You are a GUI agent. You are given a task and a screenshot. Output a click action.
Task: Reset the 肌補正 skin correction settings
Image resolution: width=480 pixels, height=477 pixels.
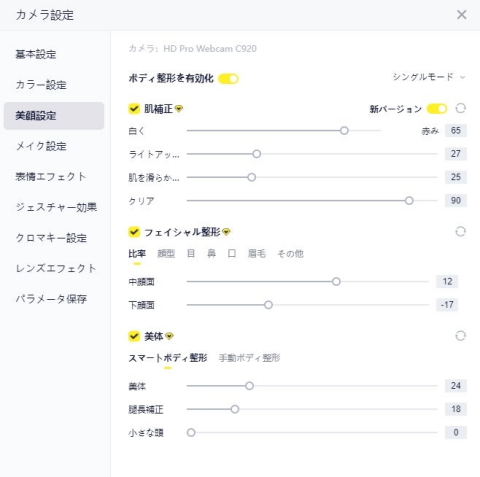pyautogui.click(x=460, y=108)
